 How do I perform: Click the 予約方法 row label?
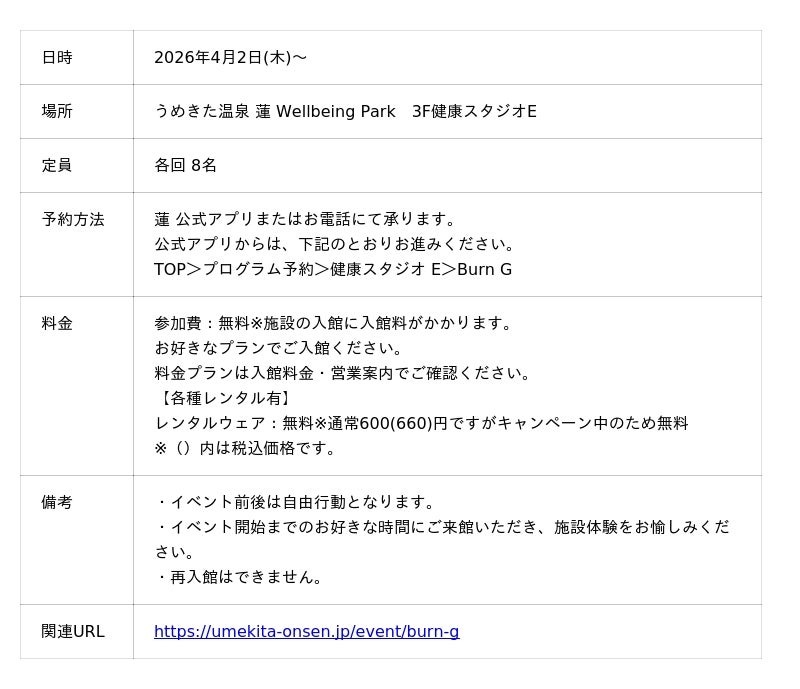(73, 220)
